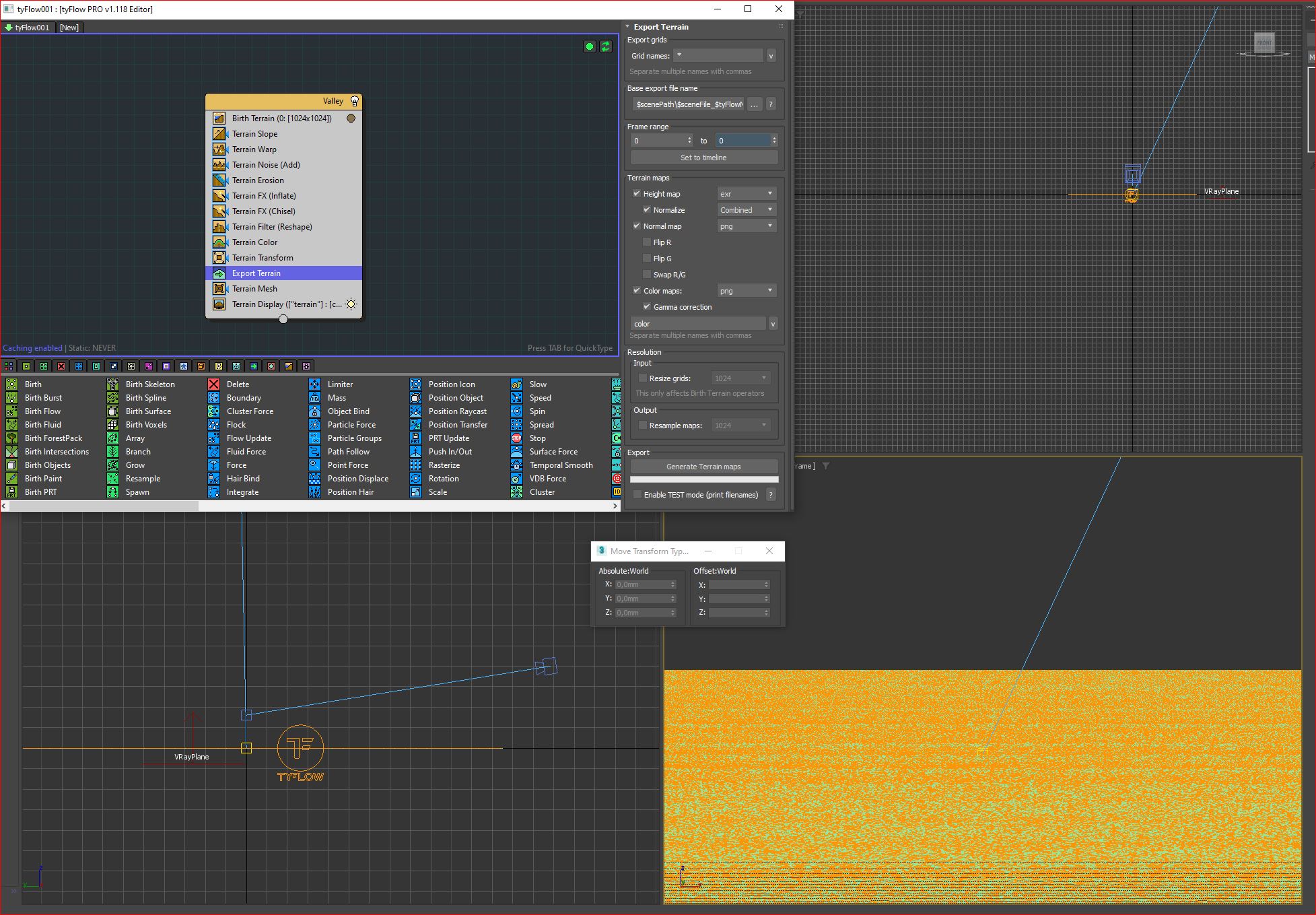Enable the Flip G checkbox
The width and height of the screenshot is (1316, 915).
(x=647, y=259)
